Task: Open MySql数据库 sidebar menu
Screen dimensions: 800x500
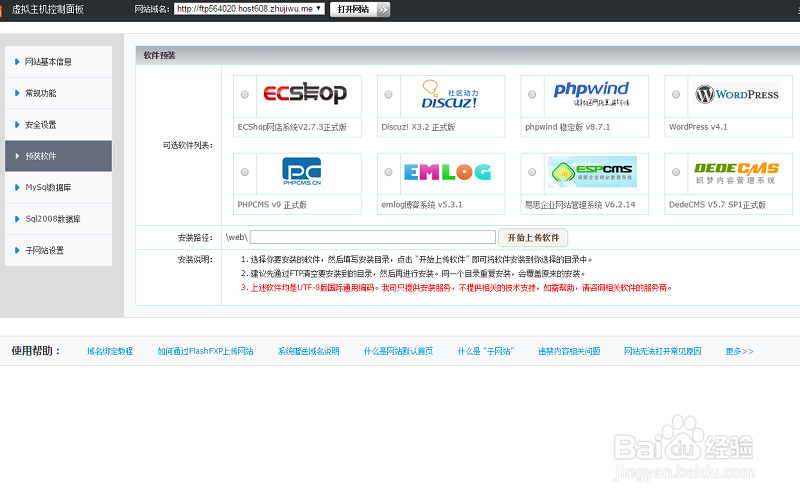Action: 58,187
